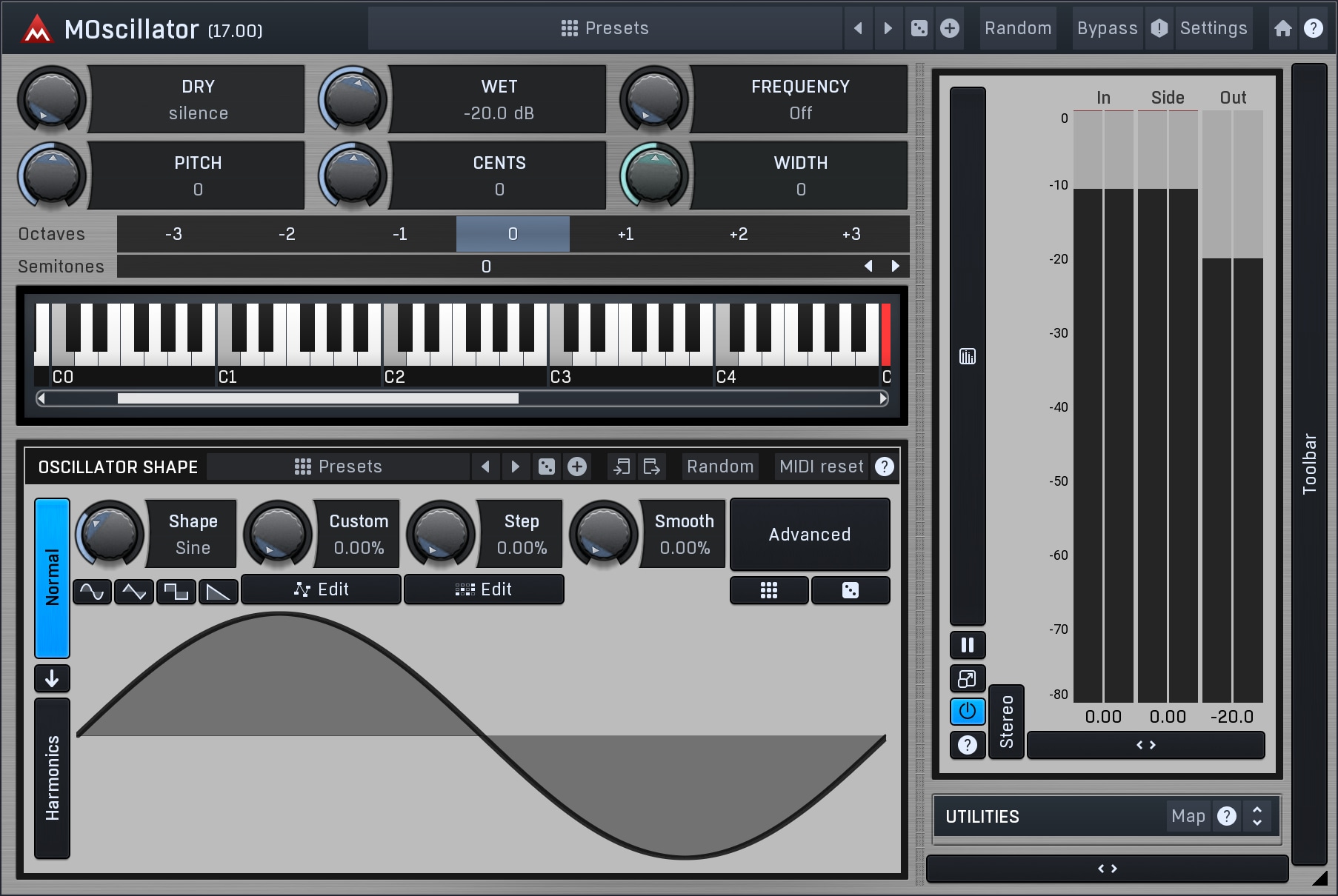This screenshot has width=1338, height=896.
Task: Select the square wave shape icon
Action: point(176,591)
